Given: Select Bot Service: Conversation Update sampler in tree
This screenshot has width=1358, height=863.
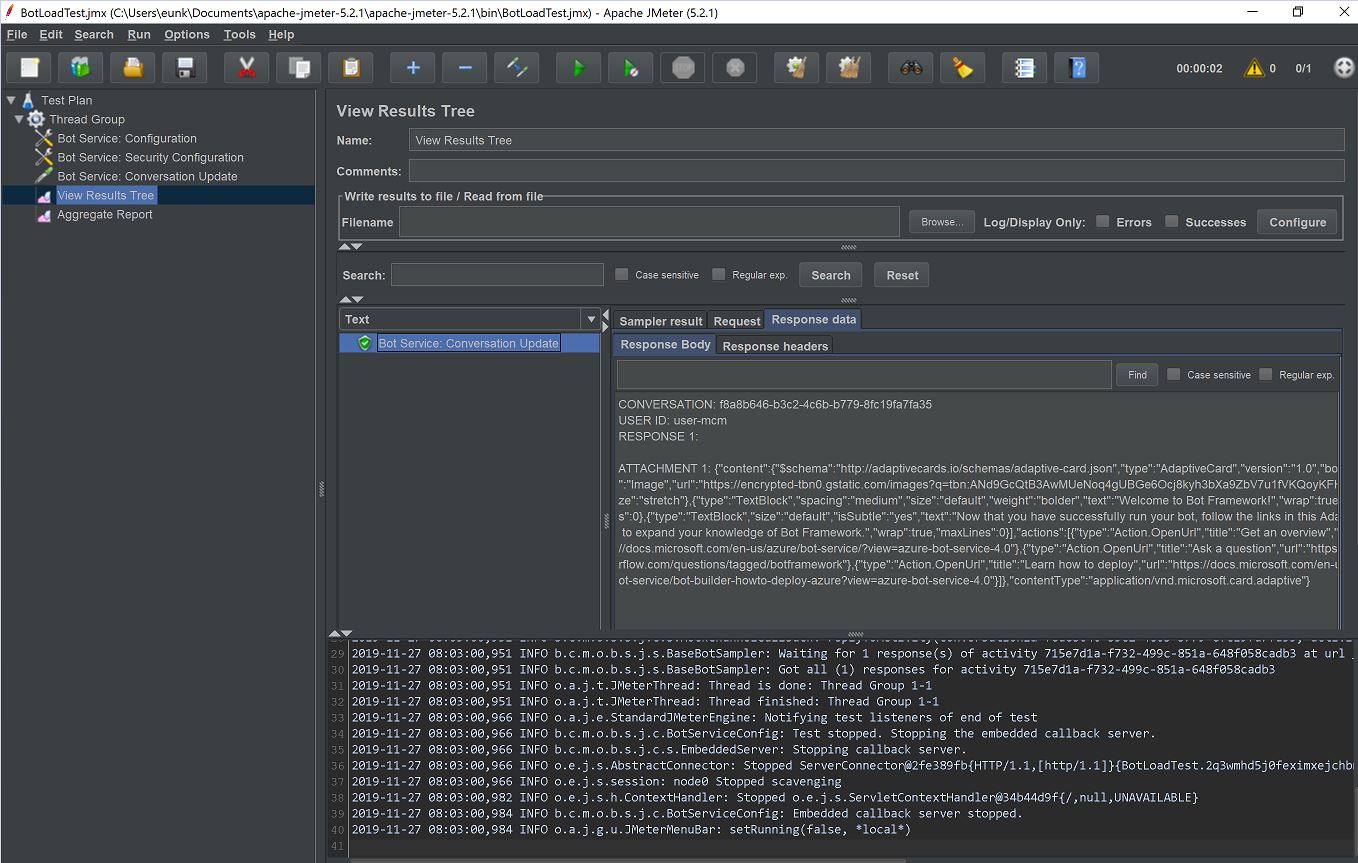Looking at the screenshot, I should [147, 177].
